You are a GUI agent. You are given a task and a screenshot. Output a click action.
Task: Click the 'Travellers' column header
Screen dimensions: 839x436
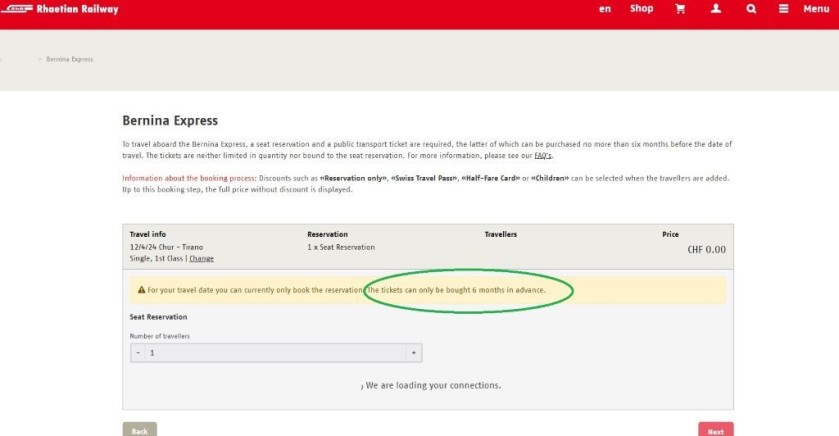(x=501, y=234)
